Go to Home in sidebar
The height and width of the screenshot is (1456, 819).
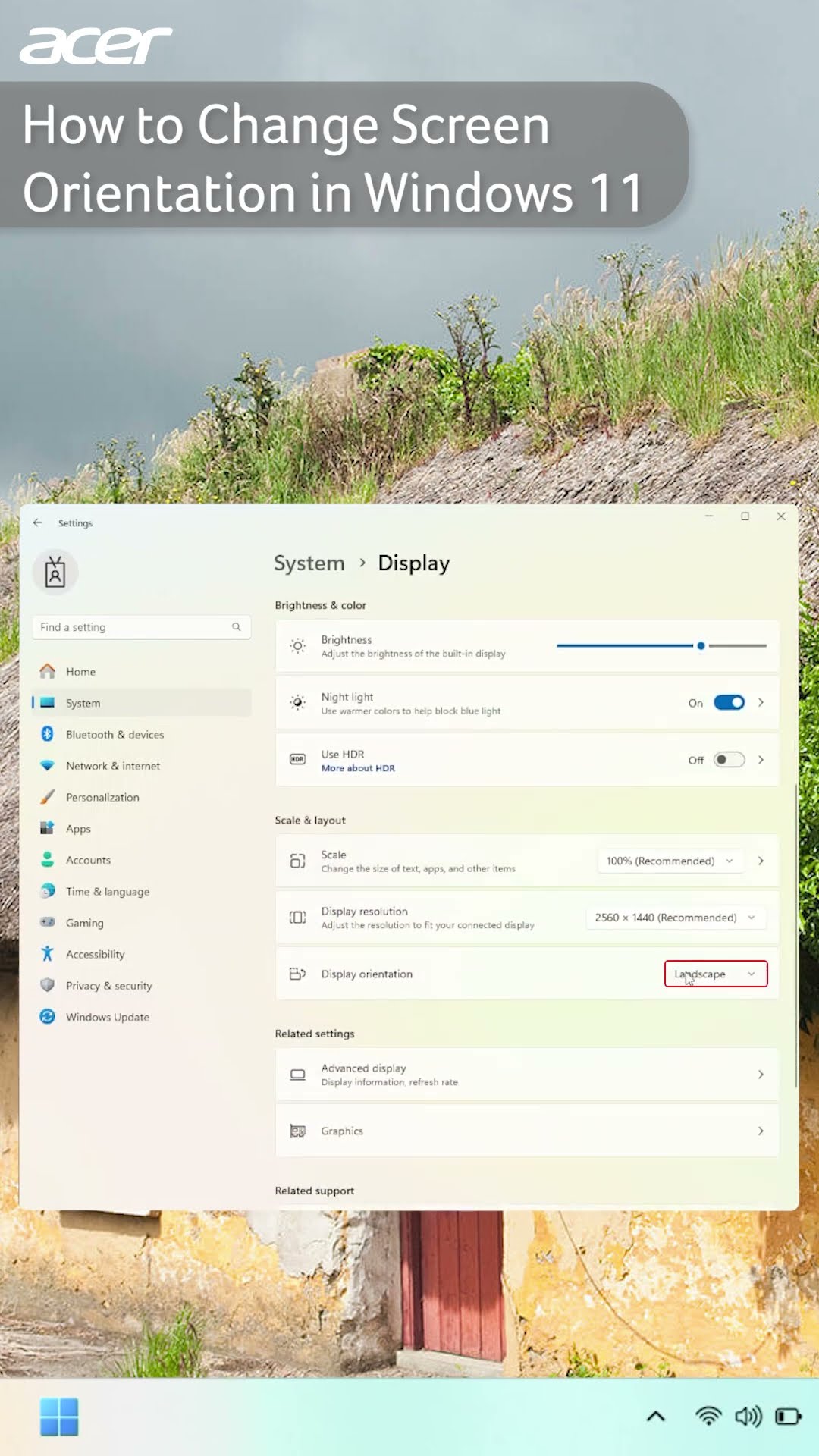(x=142, y=671)
